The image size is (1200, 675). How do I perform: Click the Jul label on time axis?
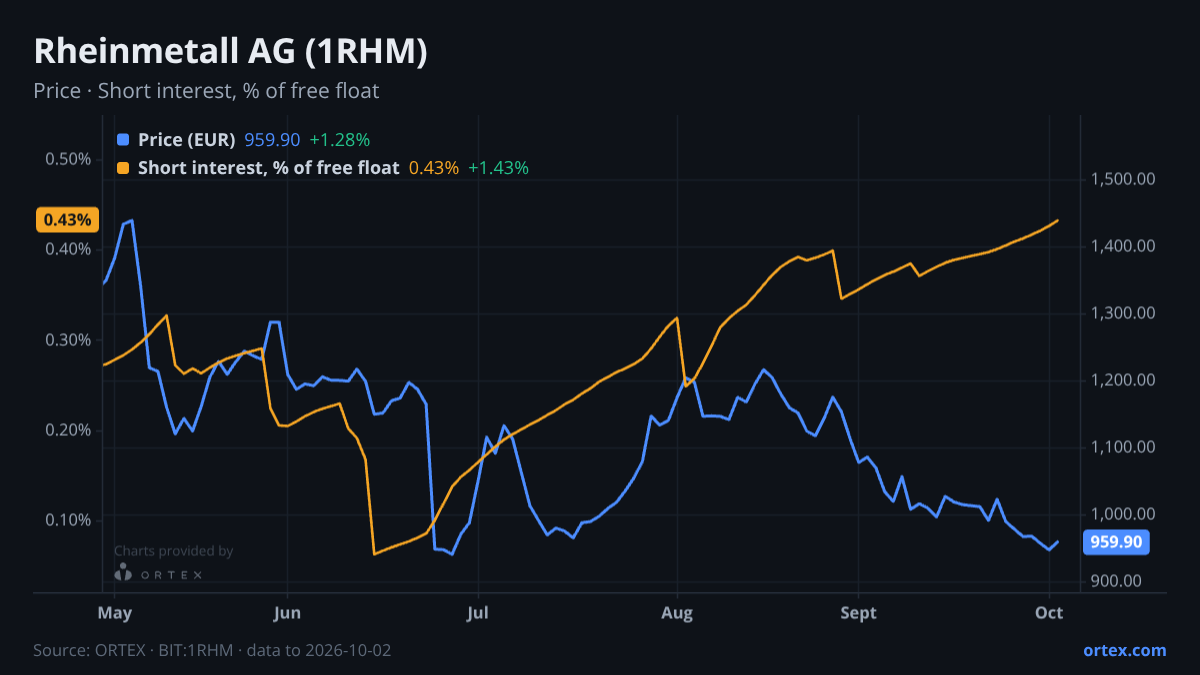[478, 612]
